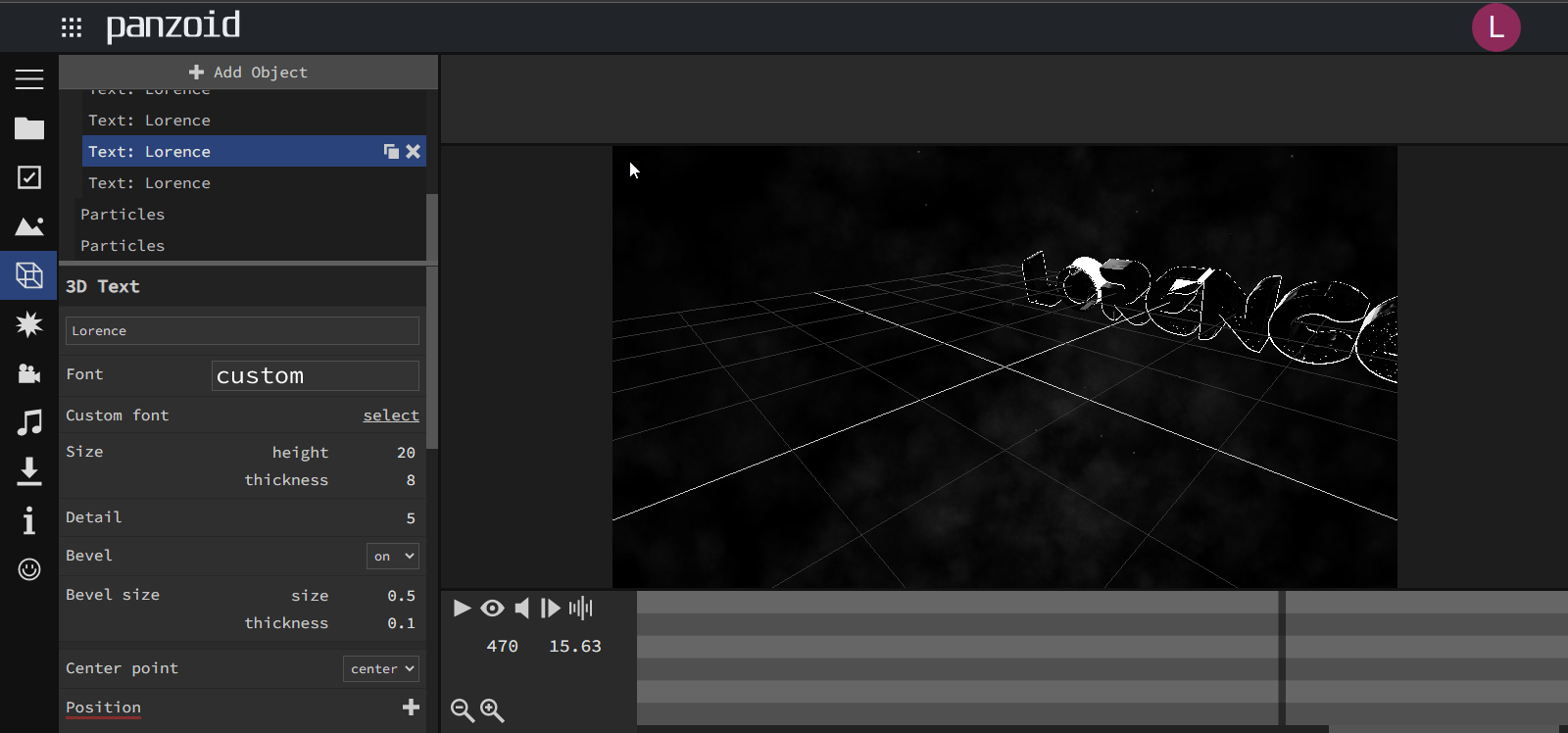This screenshot has width=1568, height=733.
Task: Open the Bevel on/off dropdown
Action: (x=392, y=557)
